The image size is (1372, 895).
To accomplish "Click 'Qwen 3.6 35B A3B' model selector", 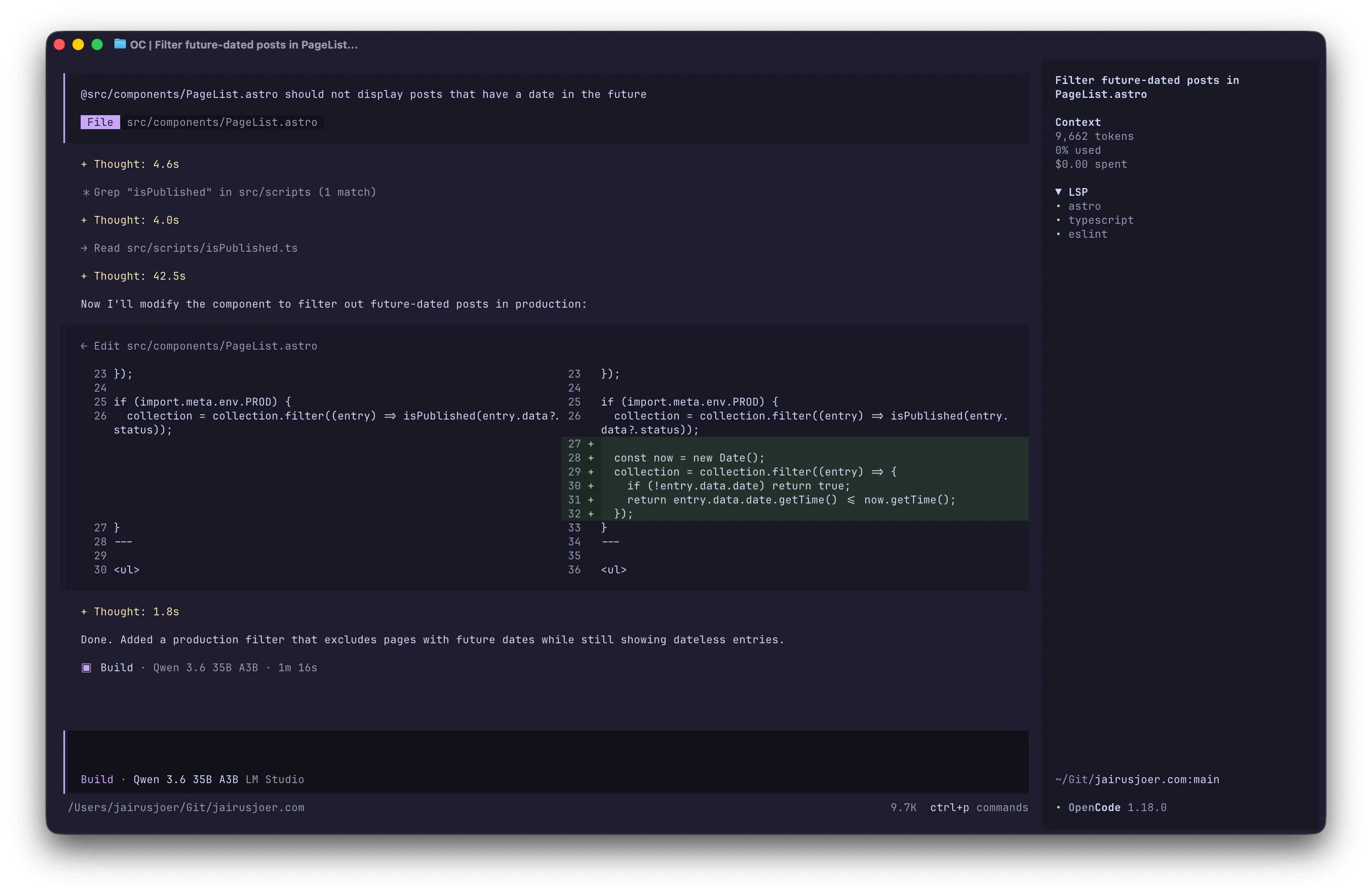I will pyautogui.click(x=186, y=780).
